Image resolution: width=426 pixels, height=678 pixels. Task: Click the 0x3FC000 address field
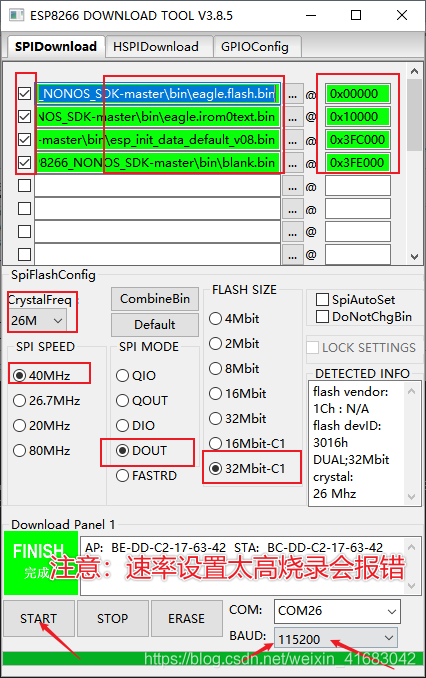click(x=358, y=140)
